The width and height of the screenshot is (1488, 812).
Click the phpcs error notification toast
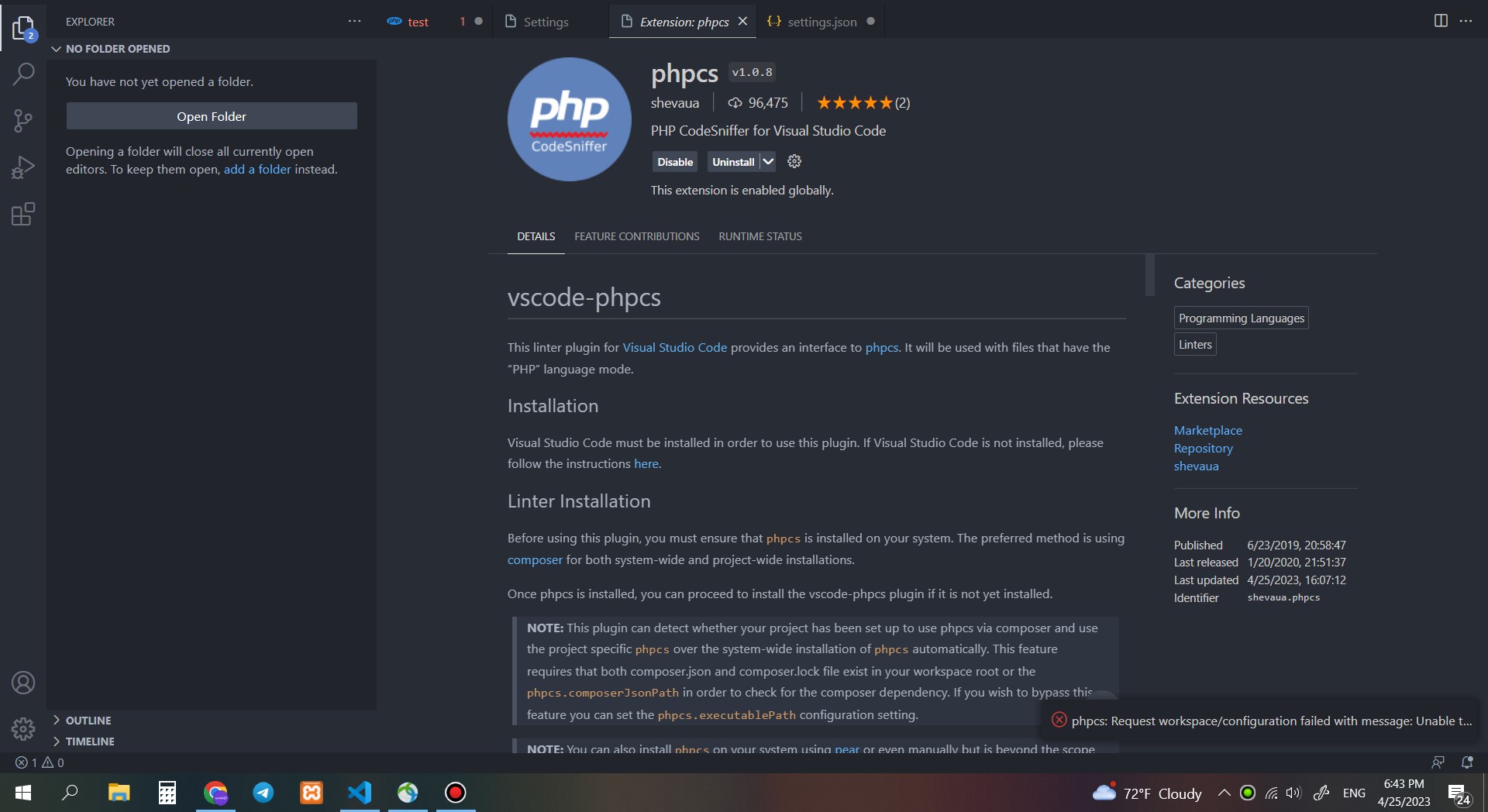(1262, 721)
